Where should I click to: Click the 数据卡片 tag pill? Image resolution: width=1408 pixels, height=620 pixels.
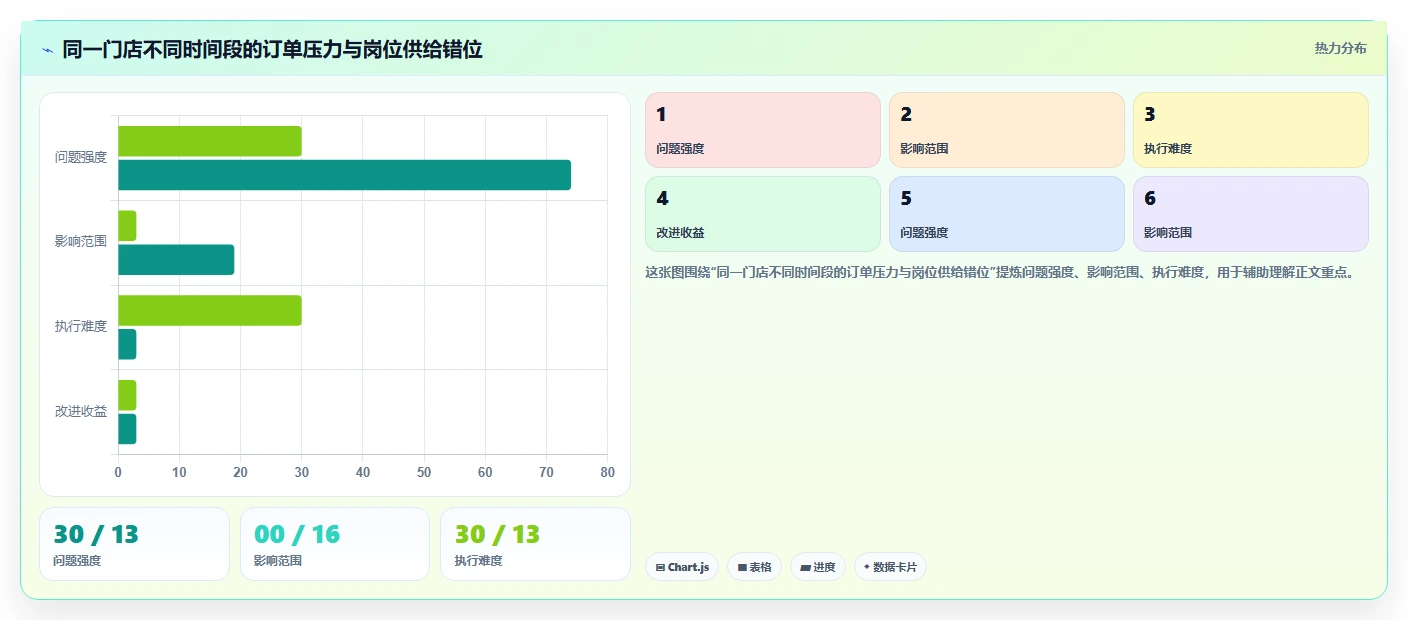point(890,567)
